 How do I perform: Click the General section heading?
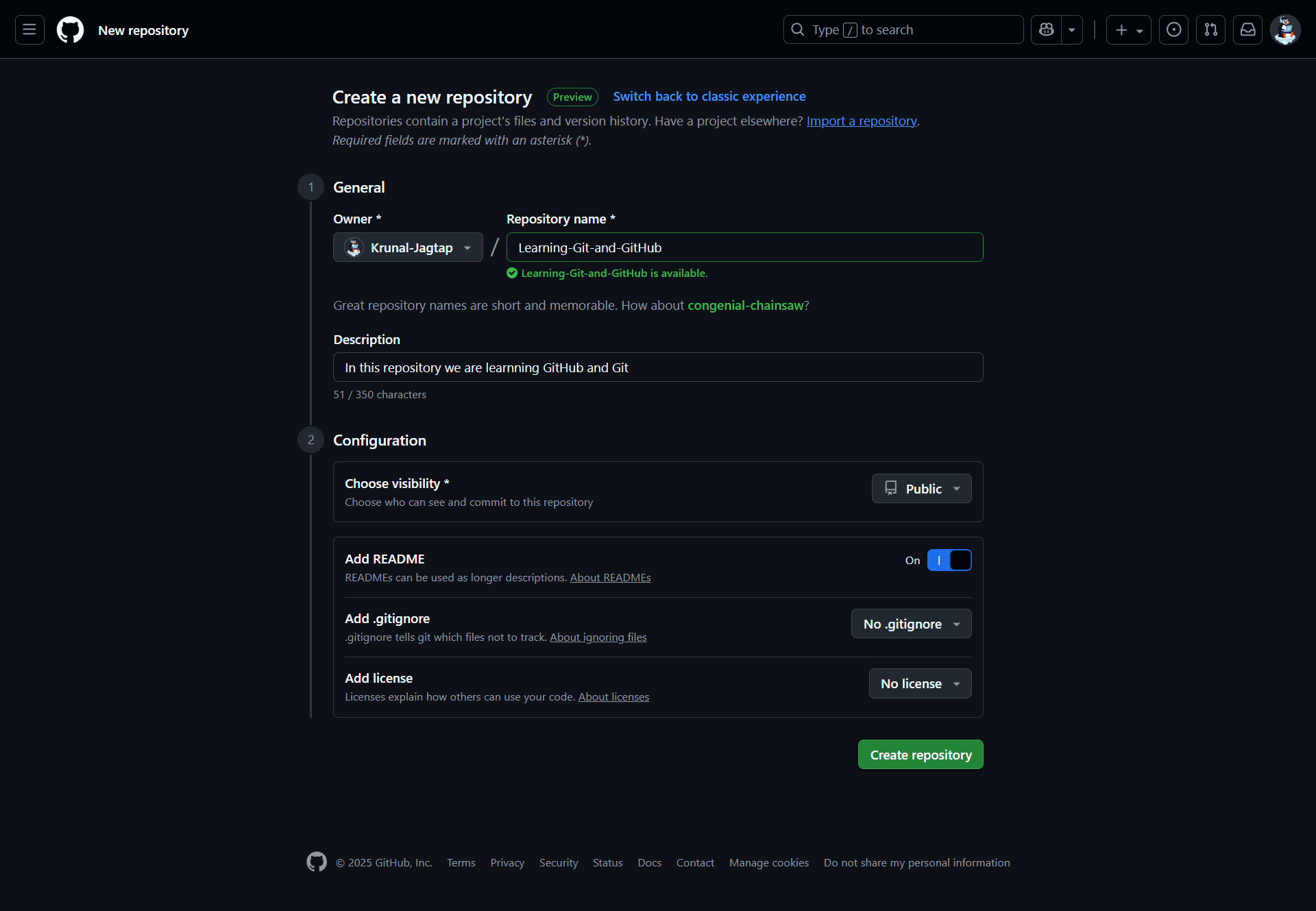click(358, 187)
